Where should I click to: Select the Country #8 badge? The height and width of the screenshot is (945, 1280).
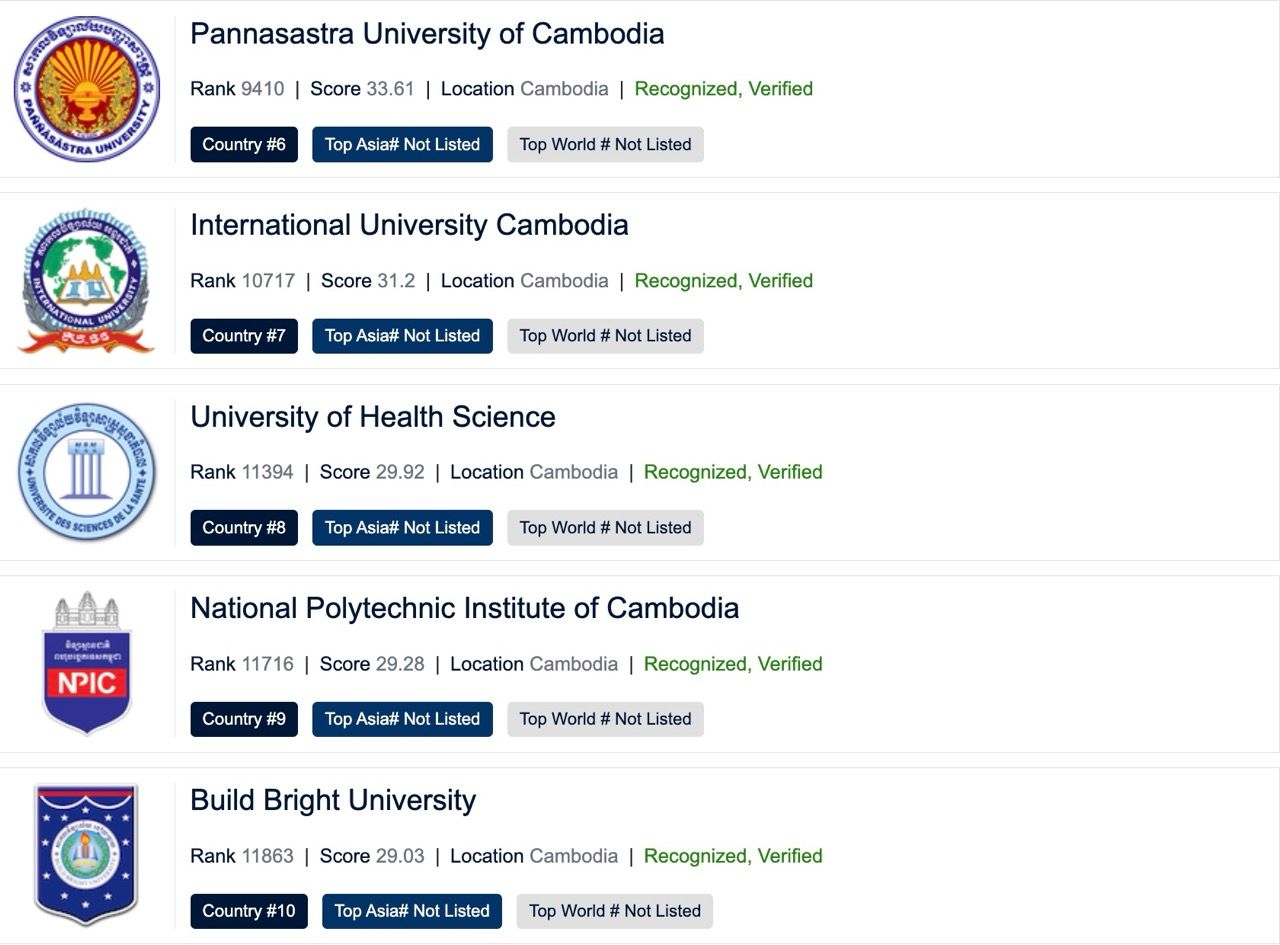(244, 528)
